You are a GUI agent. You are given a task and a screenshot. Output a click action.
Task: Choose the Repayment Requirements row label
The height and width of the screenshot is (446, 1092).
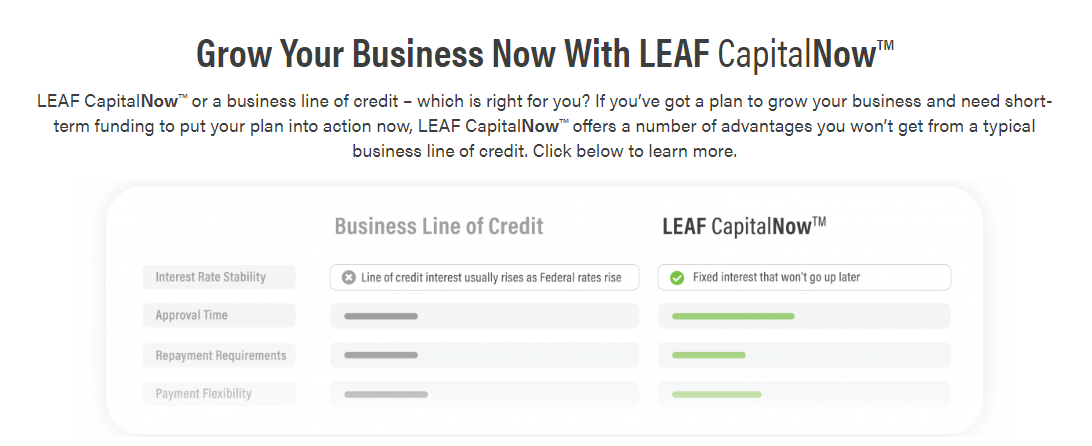[220, 356]
